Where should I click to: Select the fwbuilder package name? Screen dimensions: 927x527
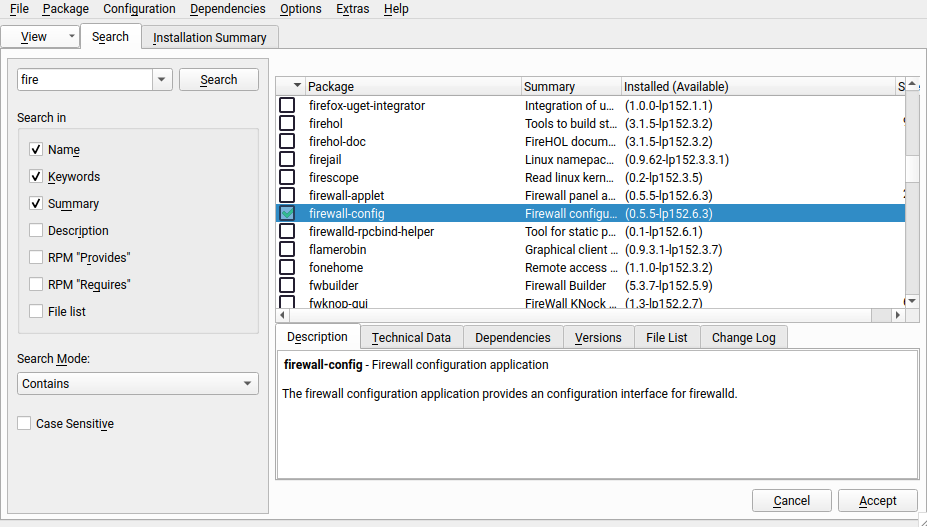coord(333,286)
